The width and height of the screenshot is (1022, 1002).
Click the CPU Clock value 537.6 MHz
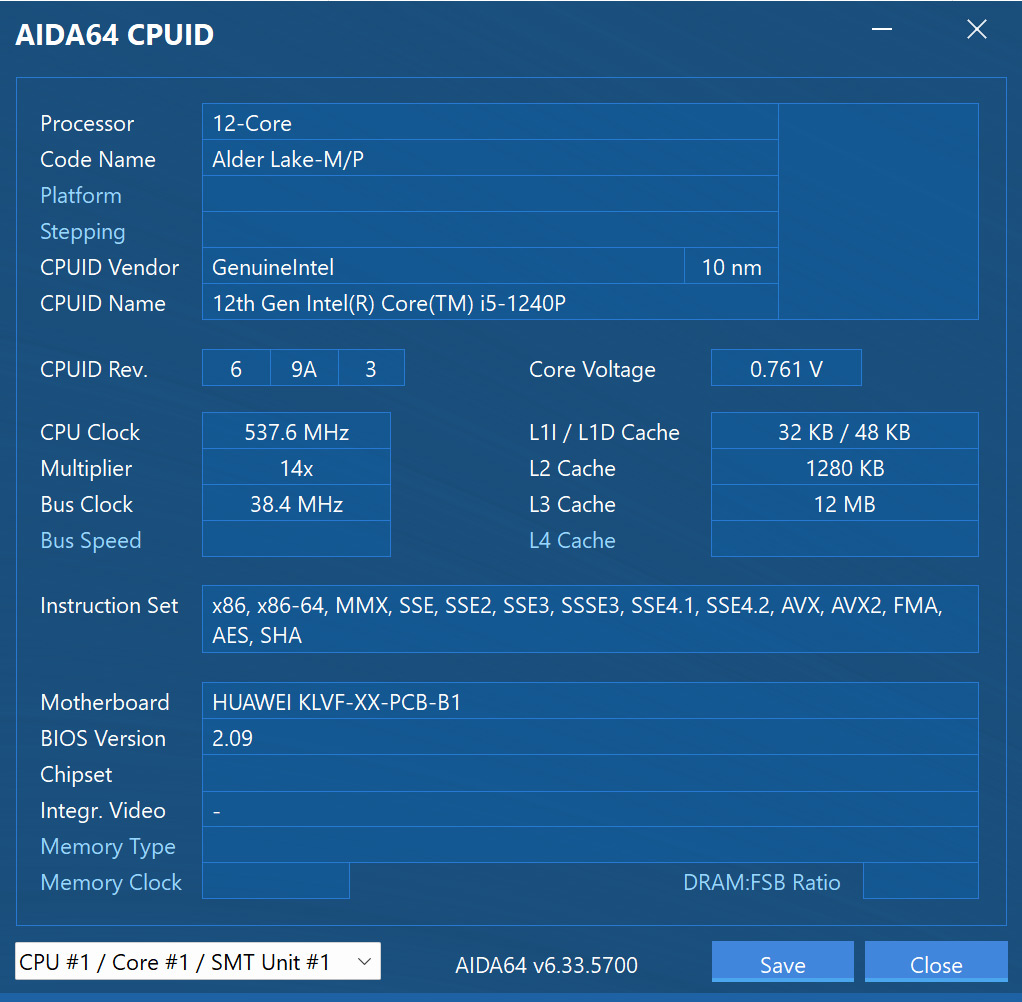(x=297, y=431)
